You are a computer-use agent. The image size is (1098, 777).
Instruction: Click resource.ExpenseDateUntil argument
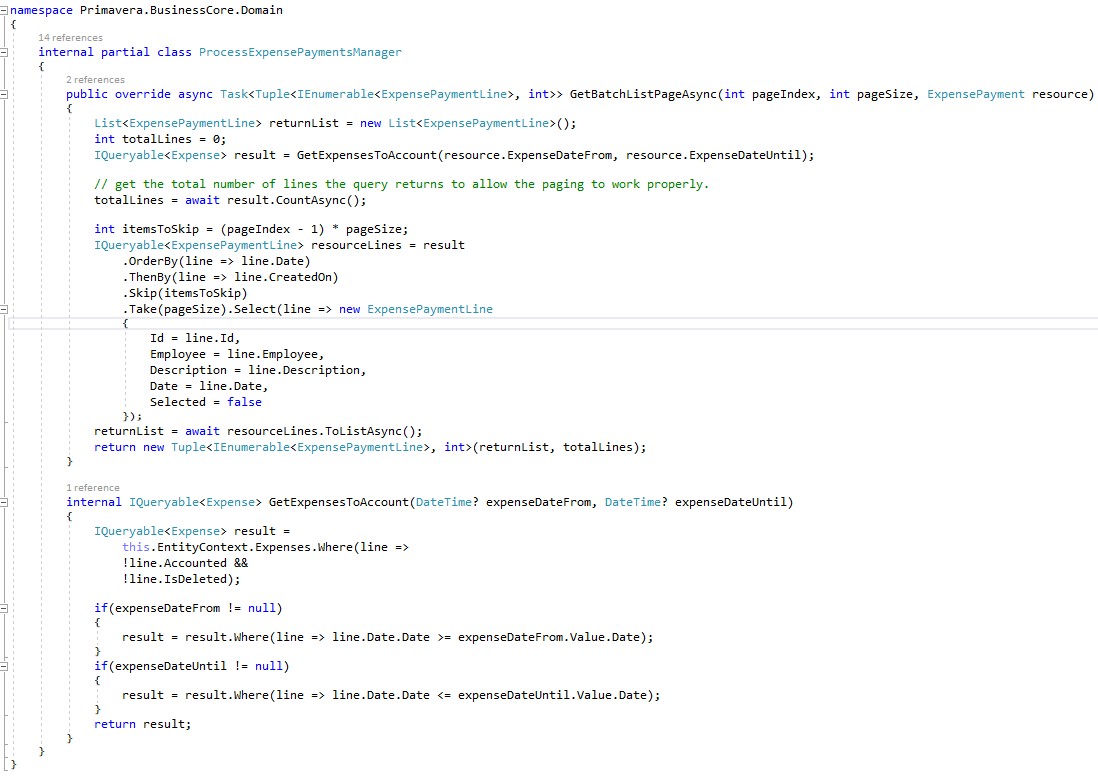713,155
